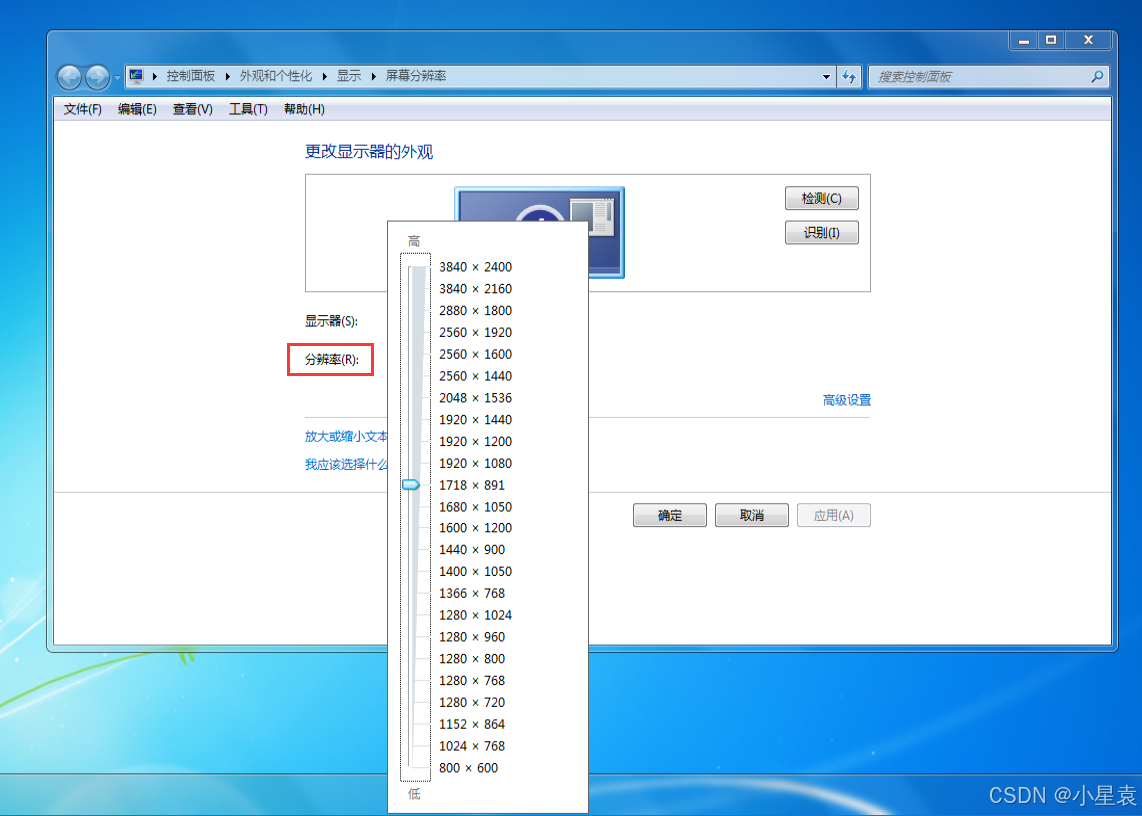
Task: Open the 放大或缩小文本 link
Action: coord(346,436)
